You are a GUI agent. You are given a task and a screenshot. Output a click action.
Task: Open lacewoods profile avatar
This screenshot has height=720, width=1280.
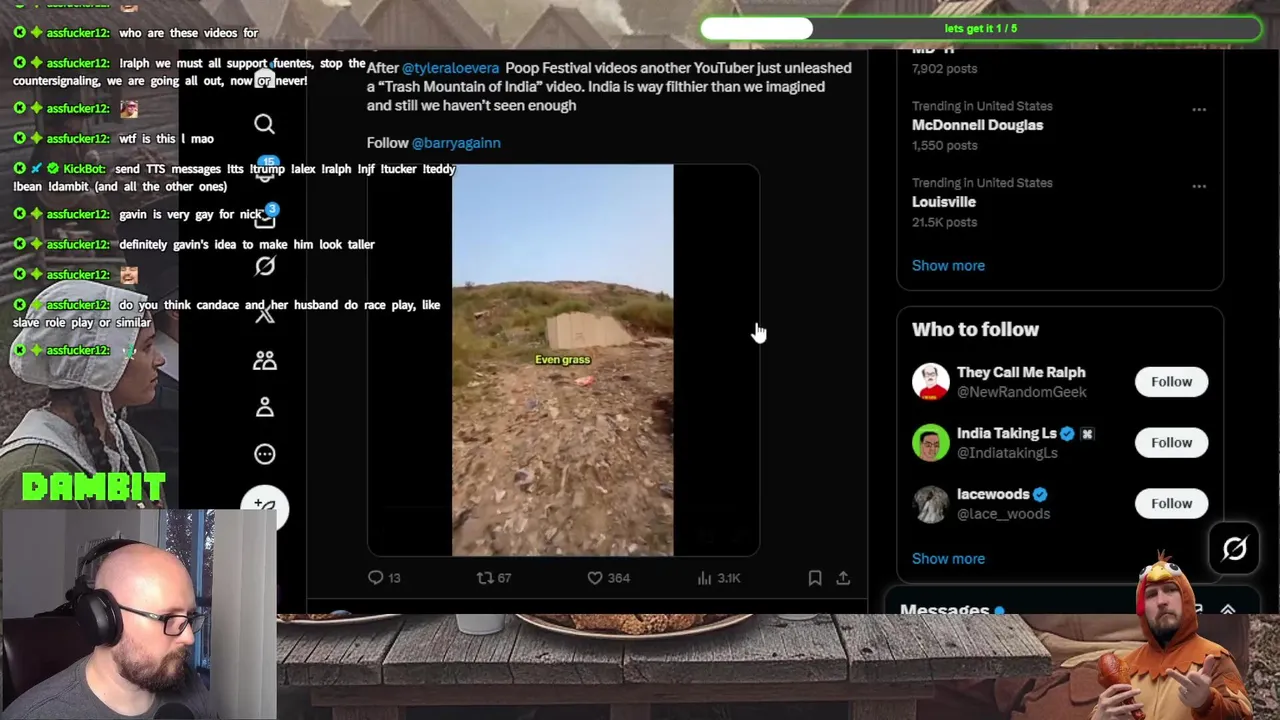click(930, 504)
